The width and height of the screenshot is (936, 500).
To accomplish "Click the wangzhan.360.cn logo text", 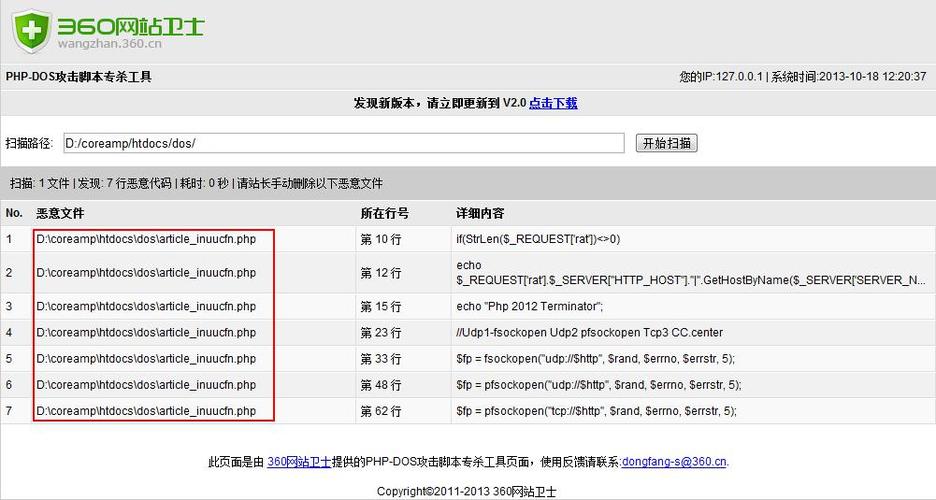I will (110, 44).
